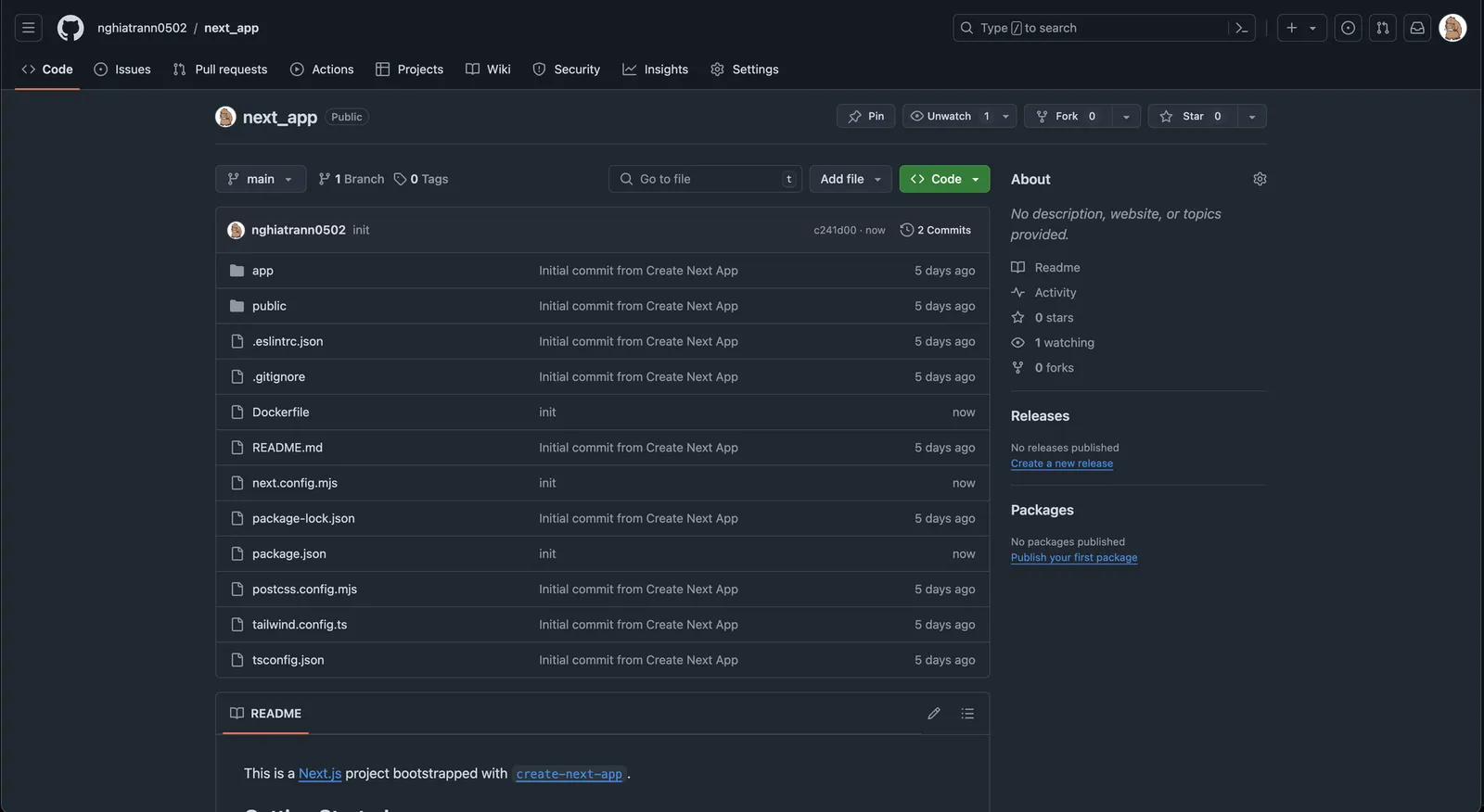
Task: Click Publish your first package link
Action: [x=1074, y=557]
